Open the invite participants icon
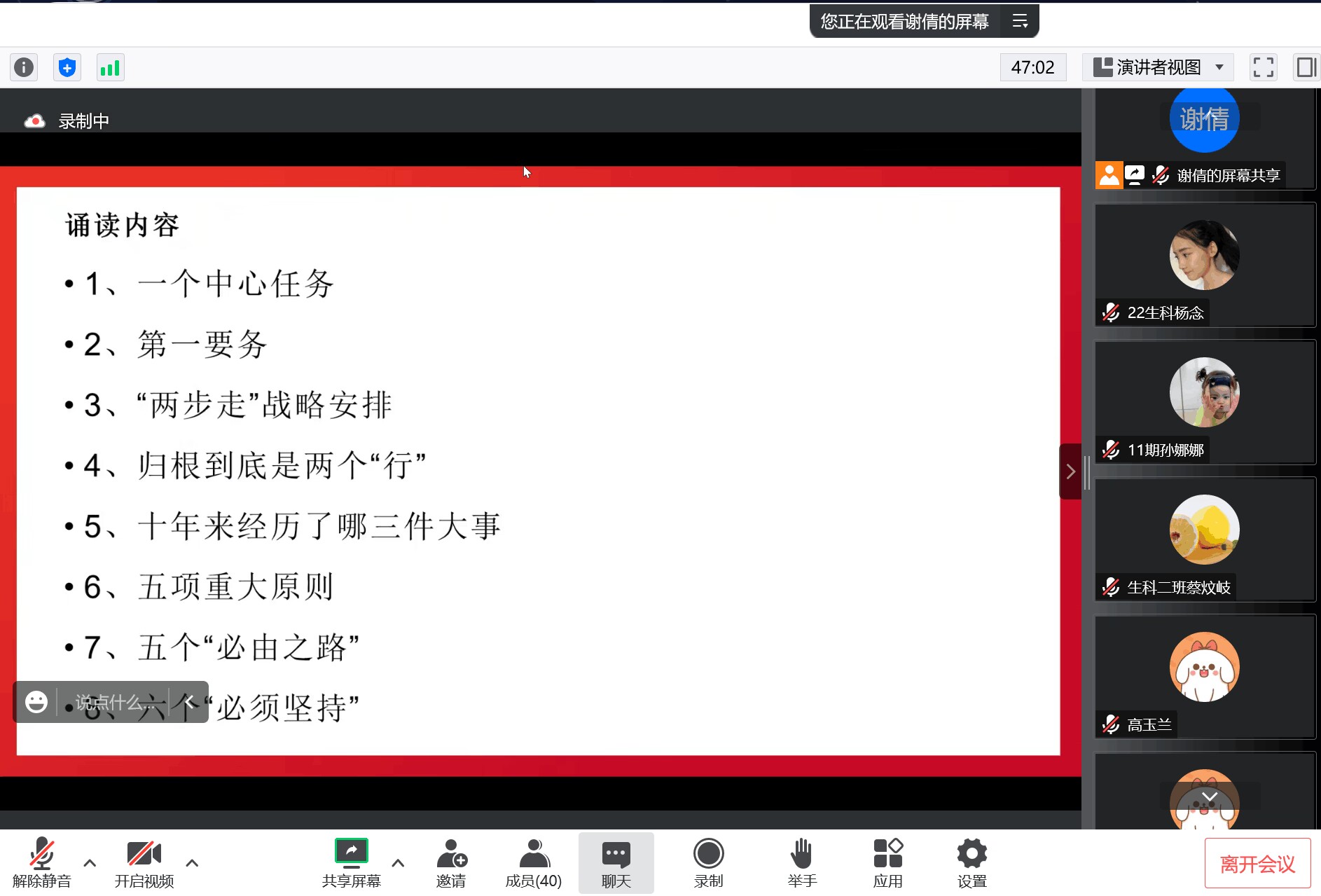 tap(451, 862)
